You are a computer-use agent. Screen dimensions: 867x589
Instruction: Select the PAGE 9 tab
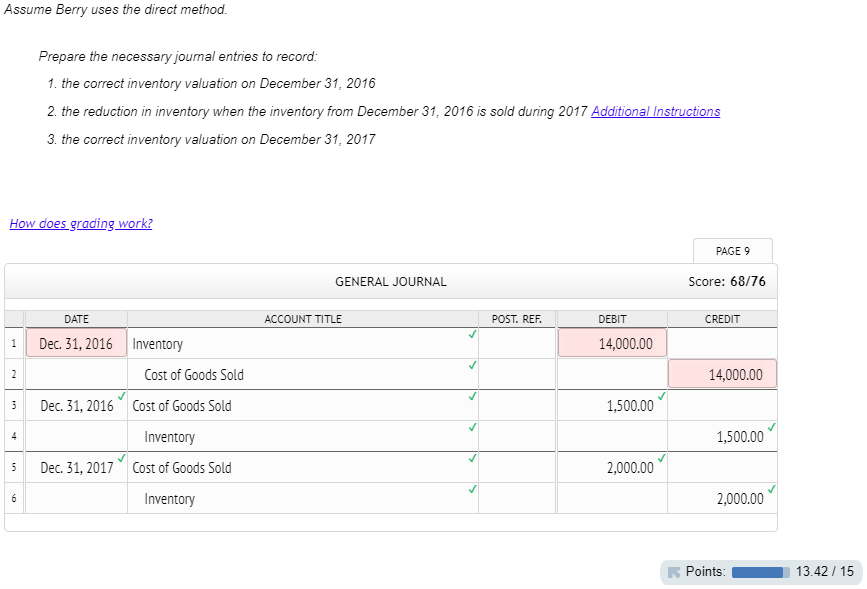[x=733, y=251]
